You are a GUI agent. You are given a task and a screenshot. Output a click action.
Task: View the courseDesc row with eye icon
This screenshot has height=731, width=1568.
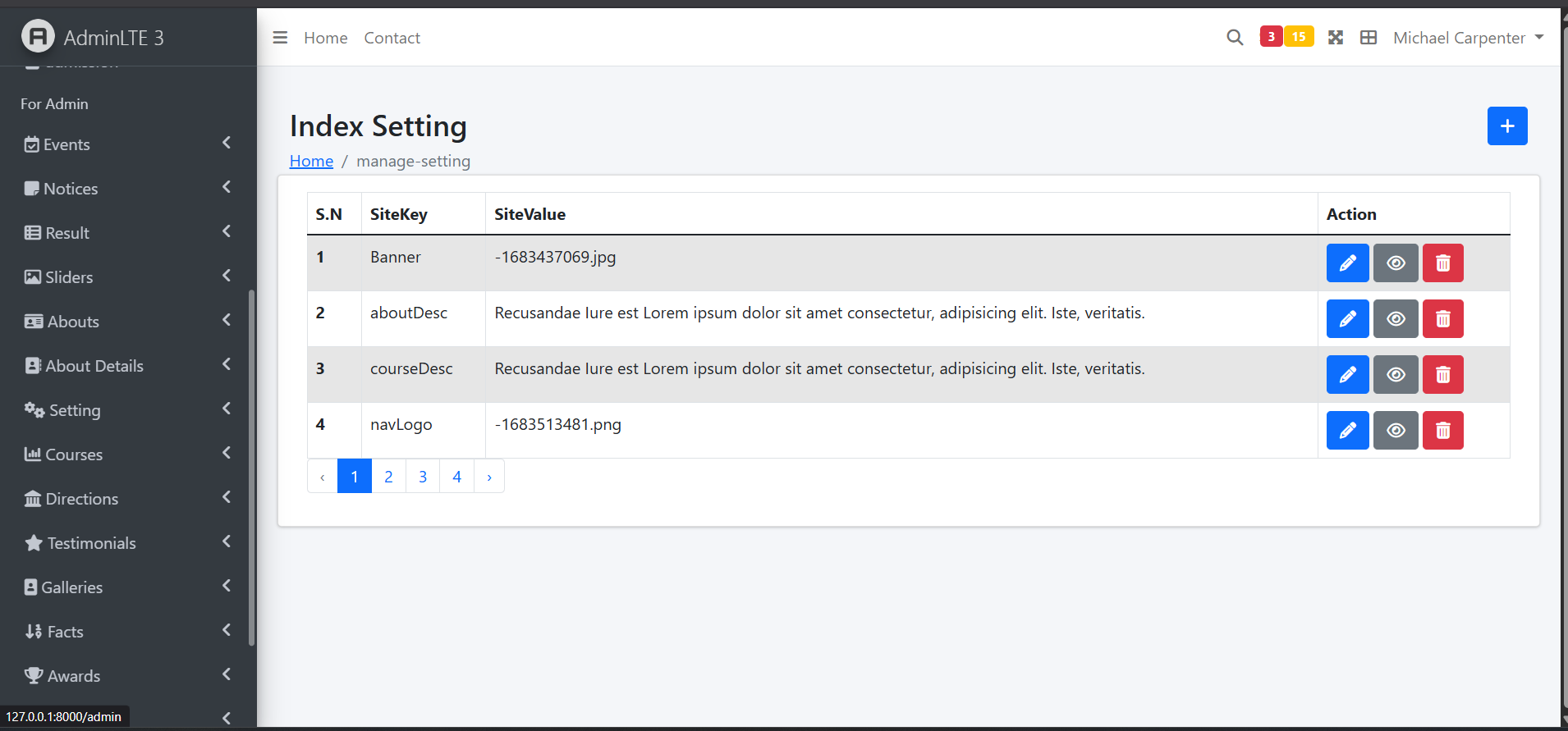click(1396, 375)
